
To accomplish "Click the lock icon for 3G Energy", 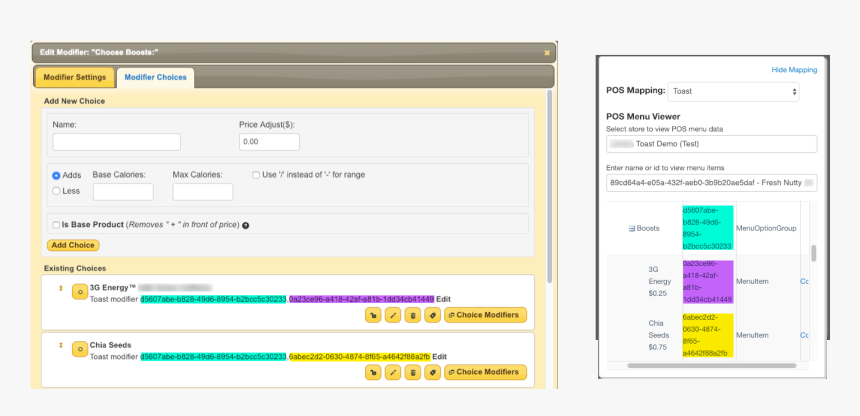I will pos(373,315).
